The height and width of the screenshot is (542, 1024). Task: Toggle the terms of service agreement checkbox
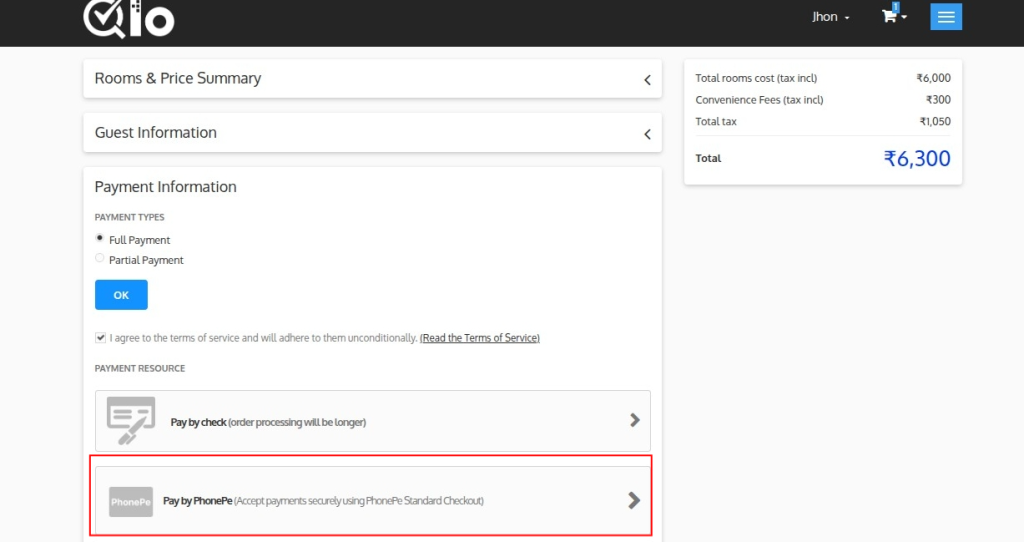[100, 338]
